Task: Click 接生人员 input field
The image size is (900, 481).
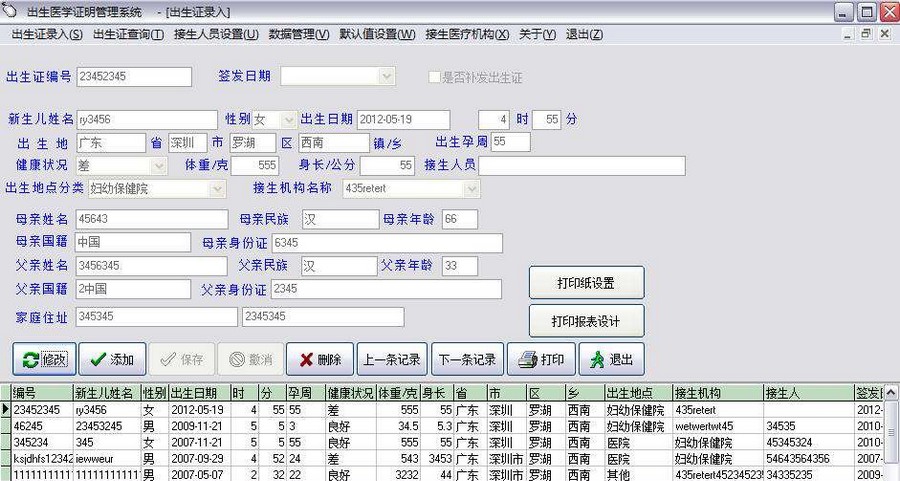Action: click(x=582, y=166)
